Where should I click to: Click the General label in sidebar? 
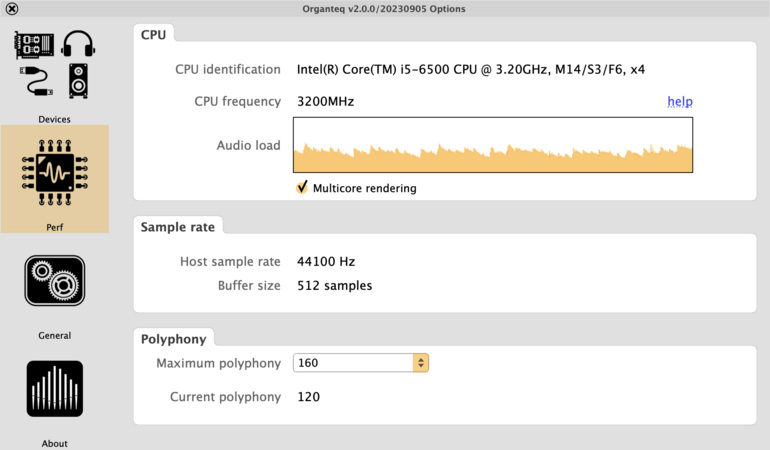click(55, 336)
